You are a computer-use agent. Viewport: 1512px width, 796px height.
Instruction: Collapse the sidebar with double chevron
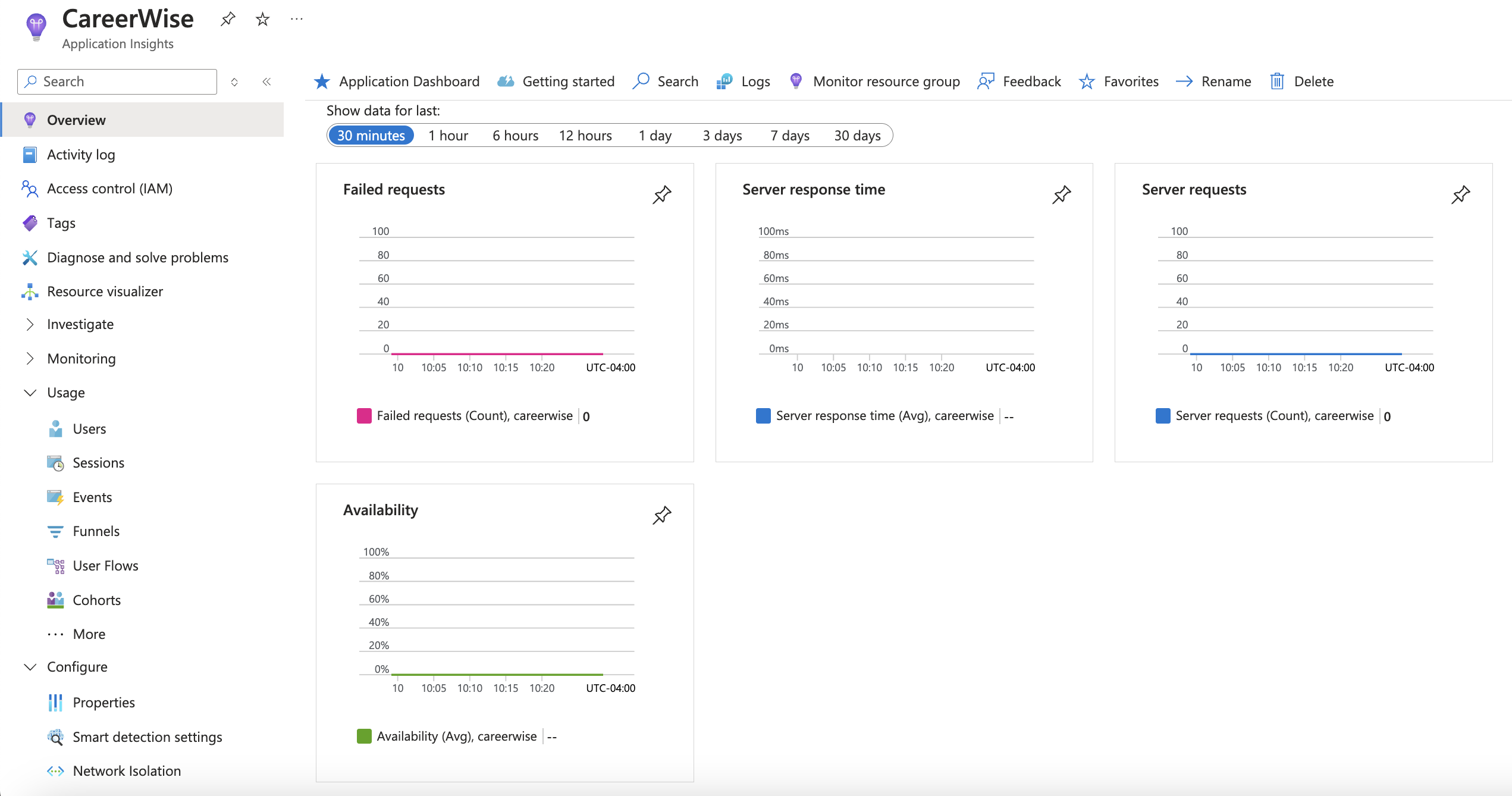click(266, 82)
